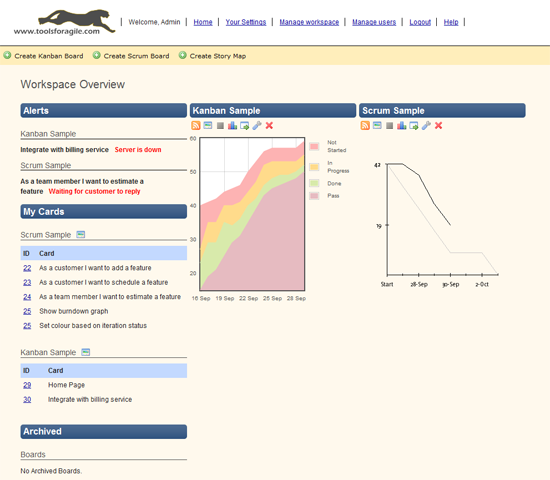Click the Alerts panel header
The image size is (550, 480).
[x=103, y=111]
